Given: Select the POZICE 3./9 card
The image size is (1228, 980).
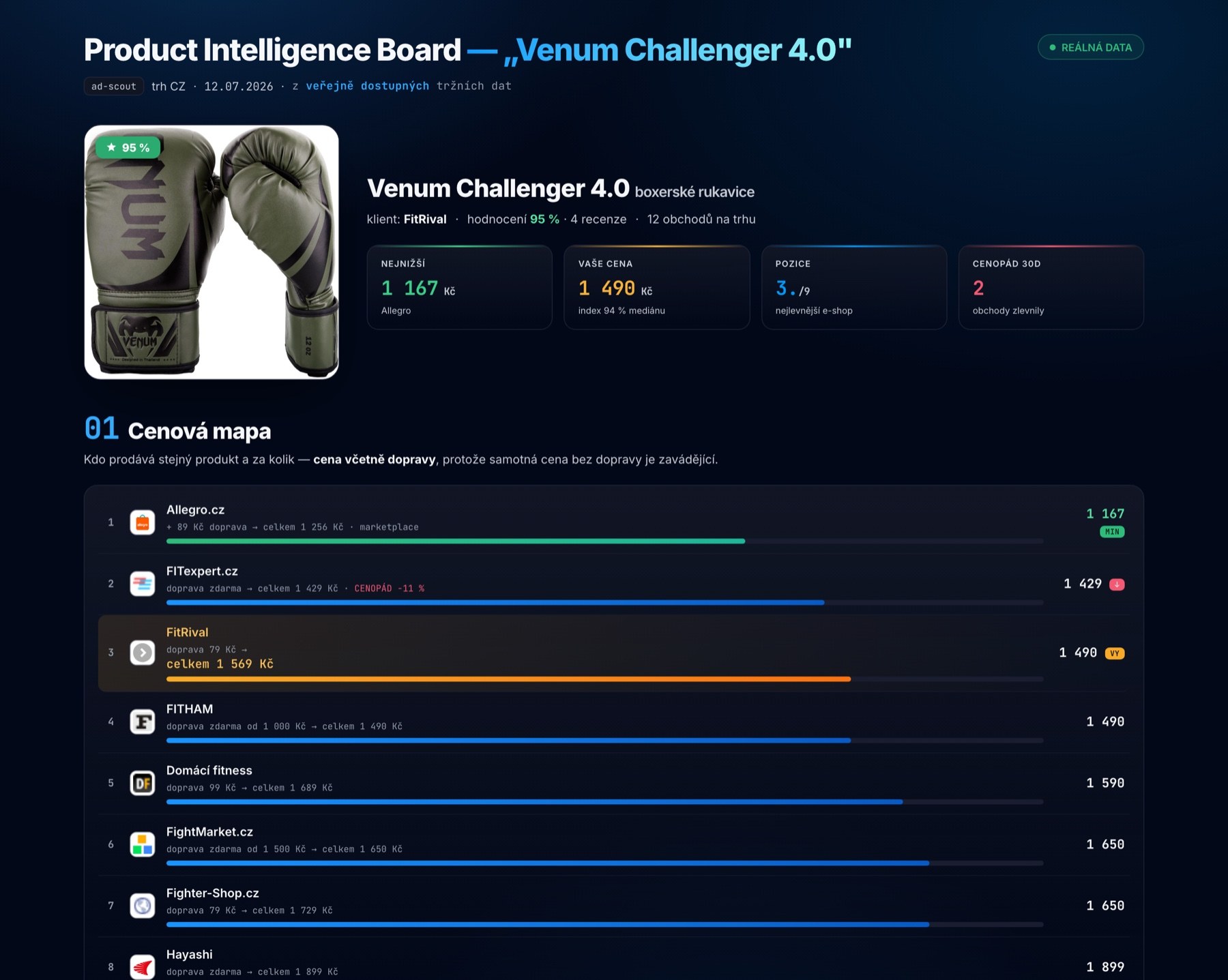Looking at the screenshot, I should pyautogui.click(x=854, y=287).
